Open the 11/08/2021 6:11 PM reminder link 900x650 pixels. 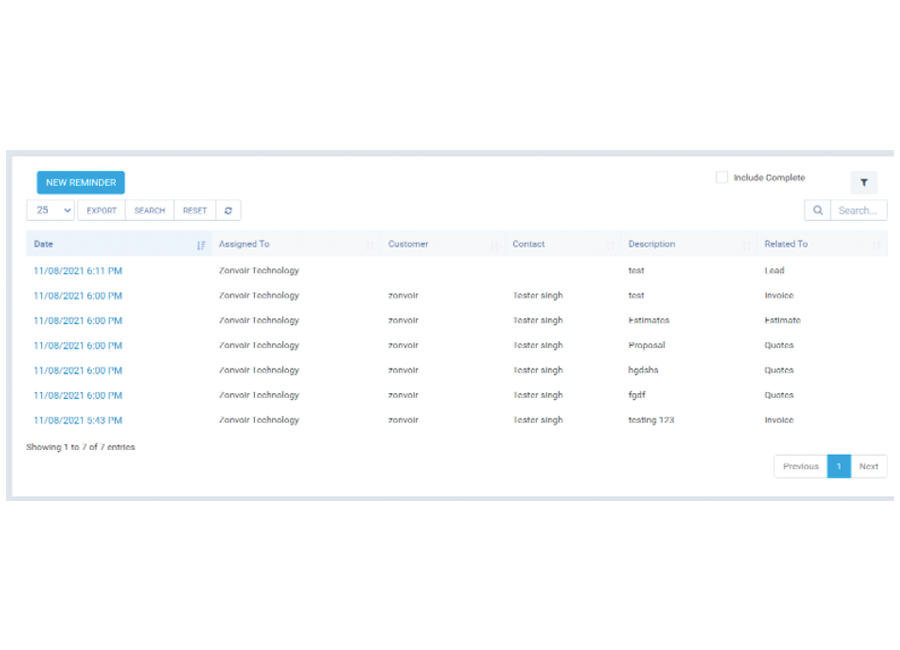[78, 271]
